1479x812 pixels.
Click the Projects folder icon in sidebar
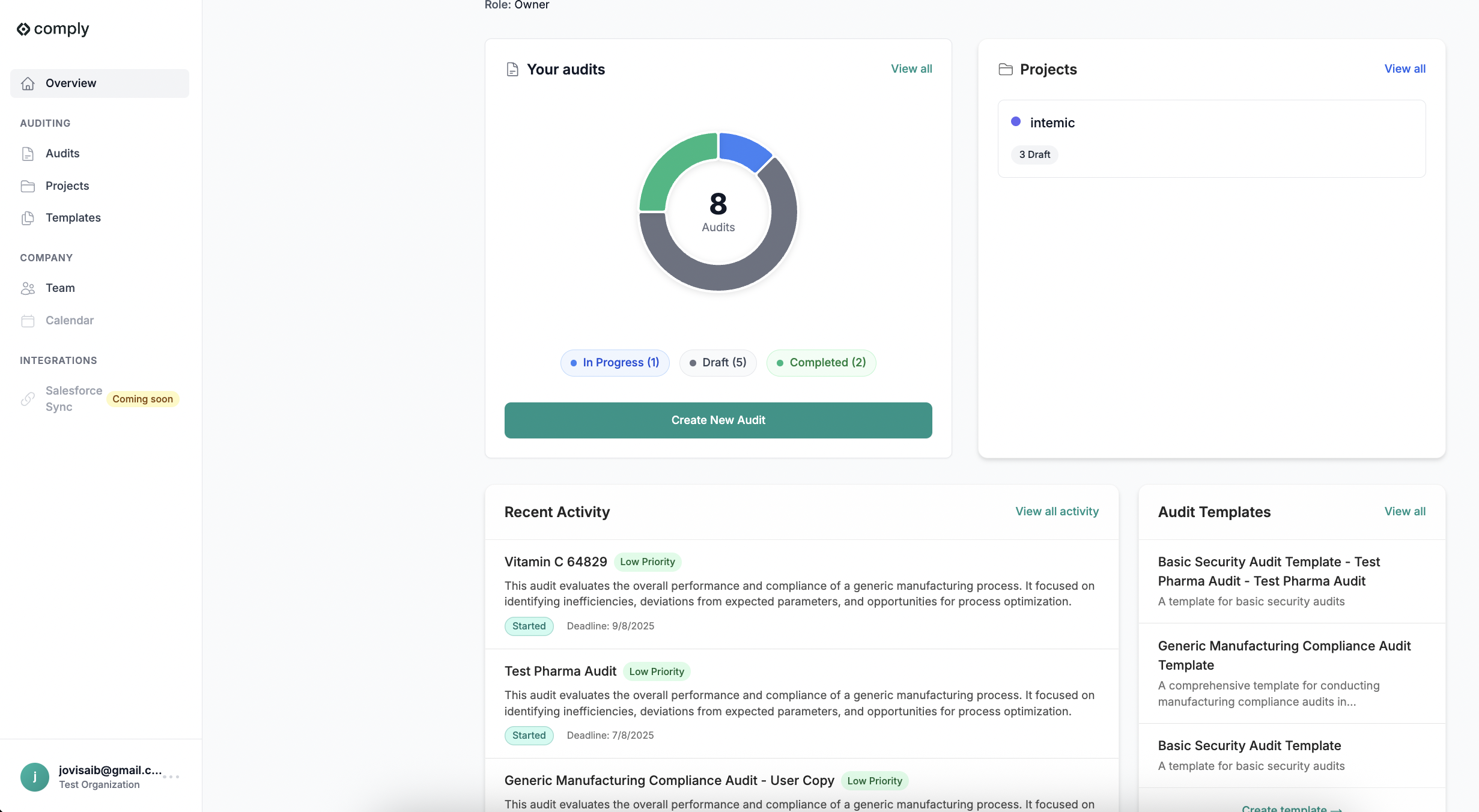28,186
